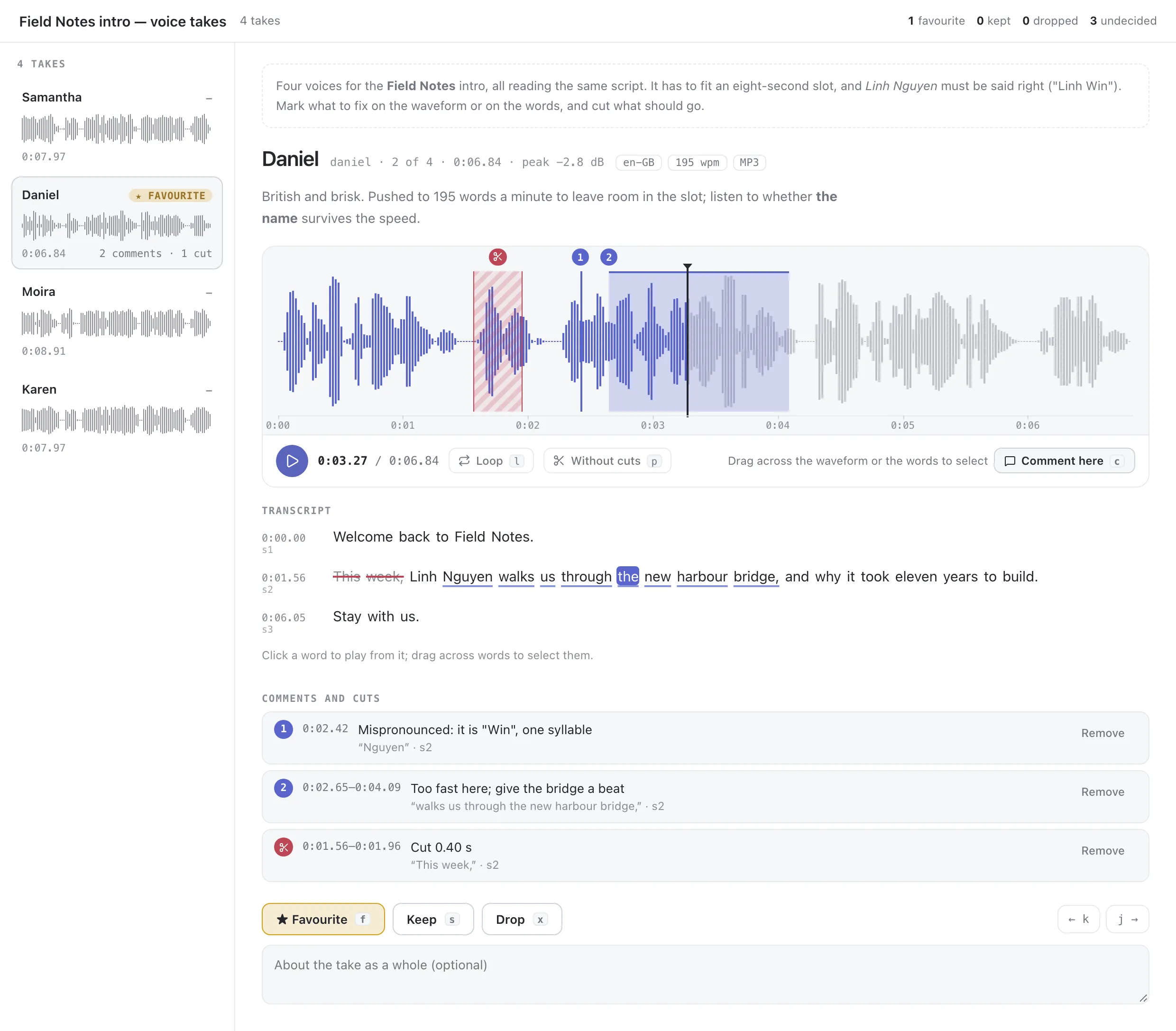Image resolution: width=1176 pixels, height=1031 pixels.
Task: Click the 0:01.56 timestamp of sentence s2
Action: tap(284, 578)
